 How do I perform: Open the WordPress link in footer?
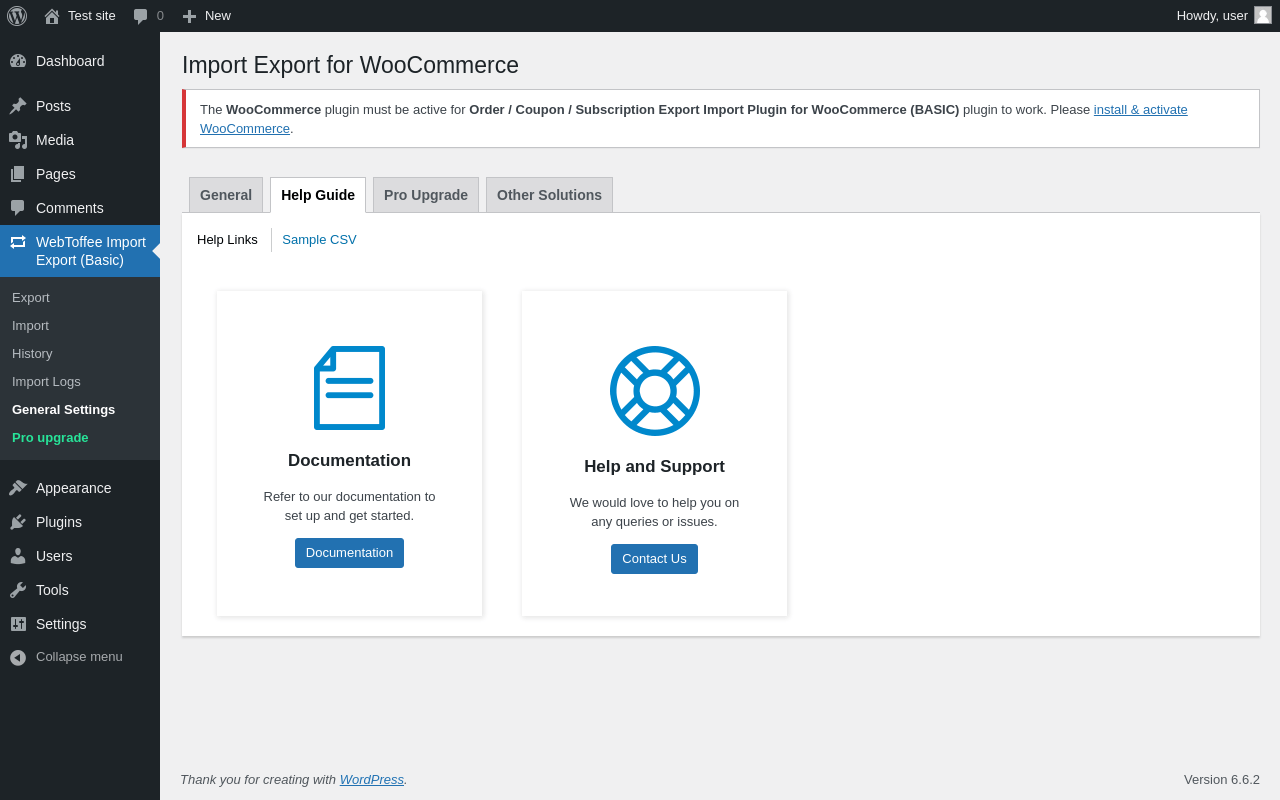point(372,780)
